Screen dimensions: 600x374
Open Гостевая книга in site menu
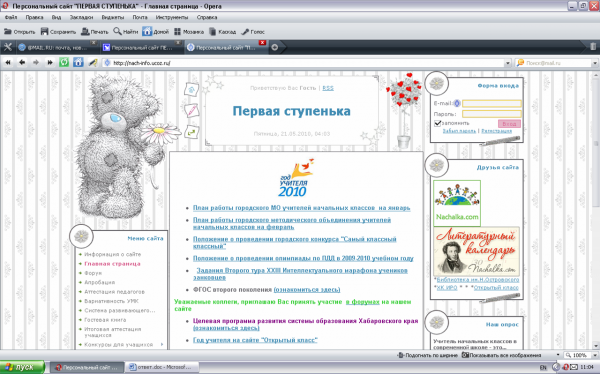coord(105,320)
